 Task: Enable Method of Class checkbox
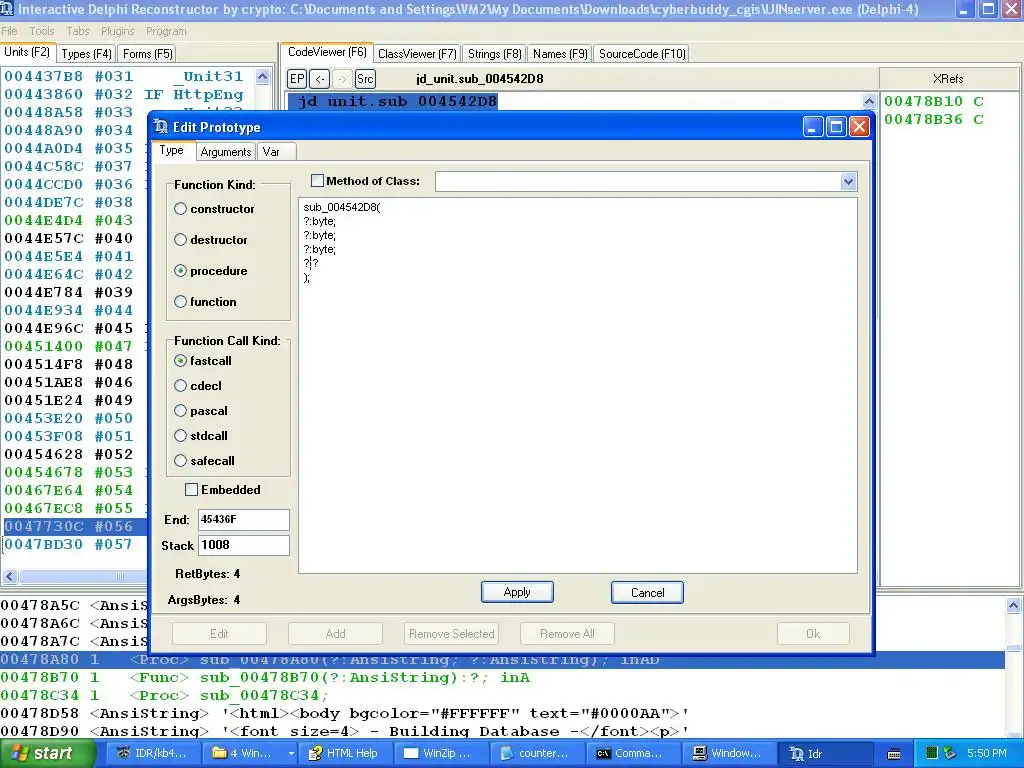[317, 181]
